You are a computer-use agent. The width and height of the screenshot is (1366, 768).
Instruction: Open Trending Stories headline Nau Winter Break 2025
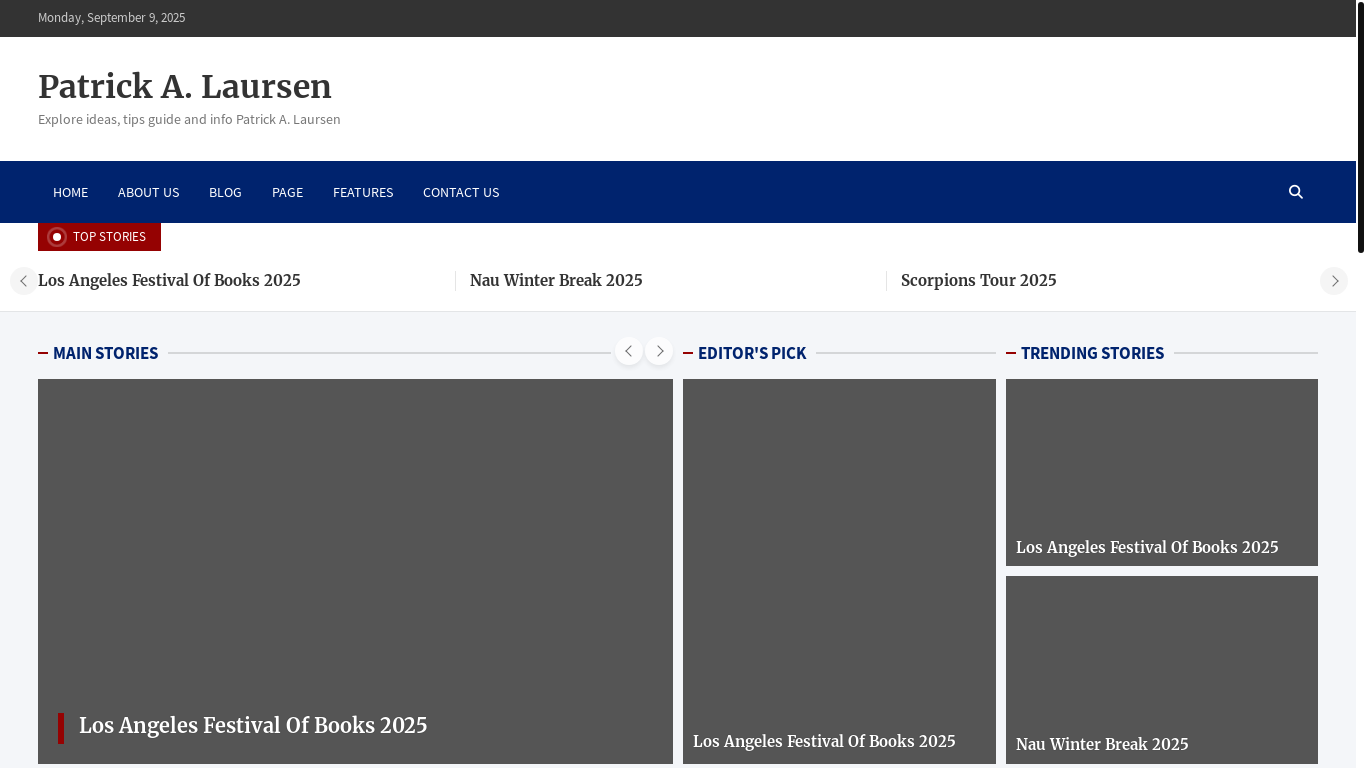[x=1102, y=745]
